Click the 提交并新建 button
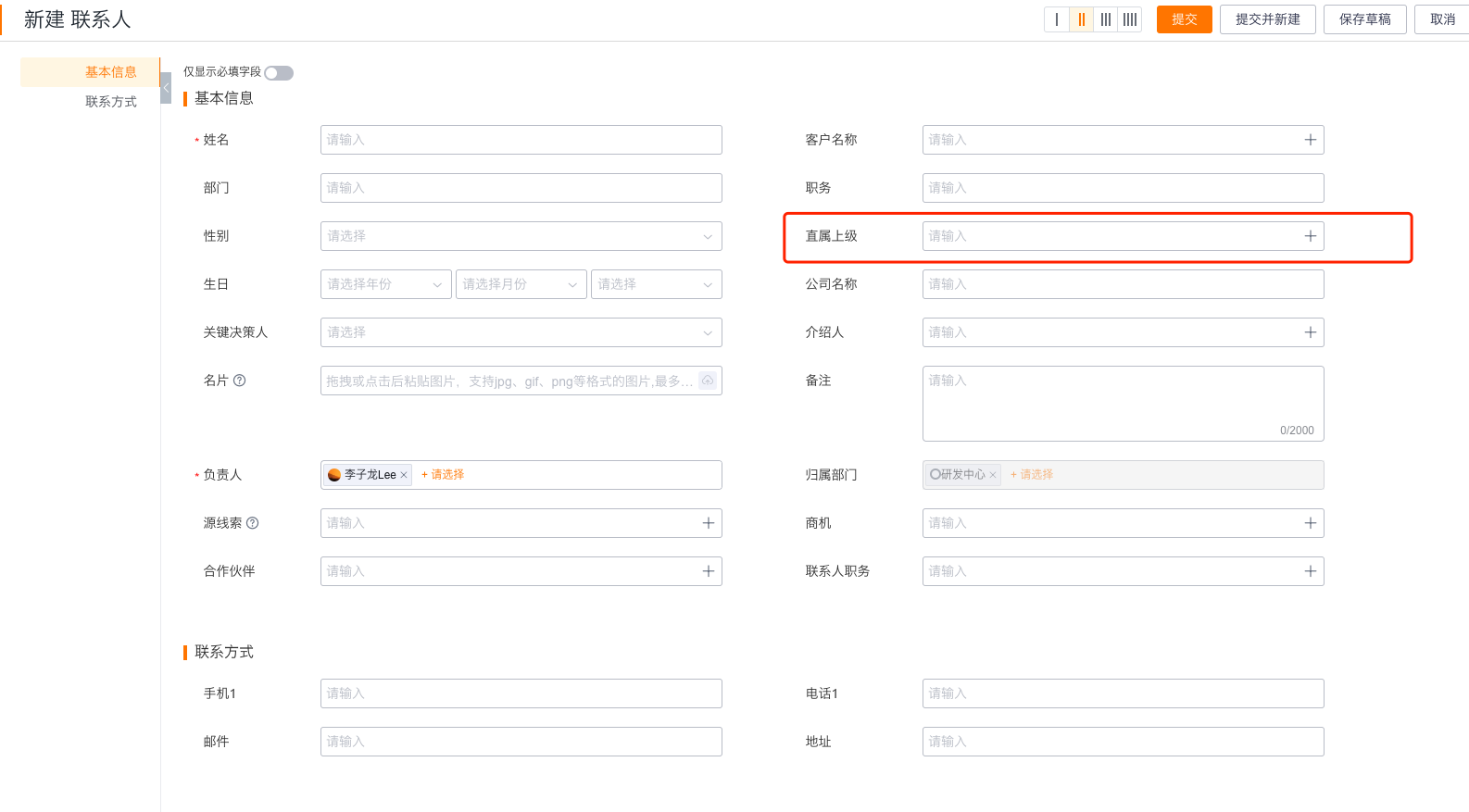The image size is (1469, 812). 1268,19
